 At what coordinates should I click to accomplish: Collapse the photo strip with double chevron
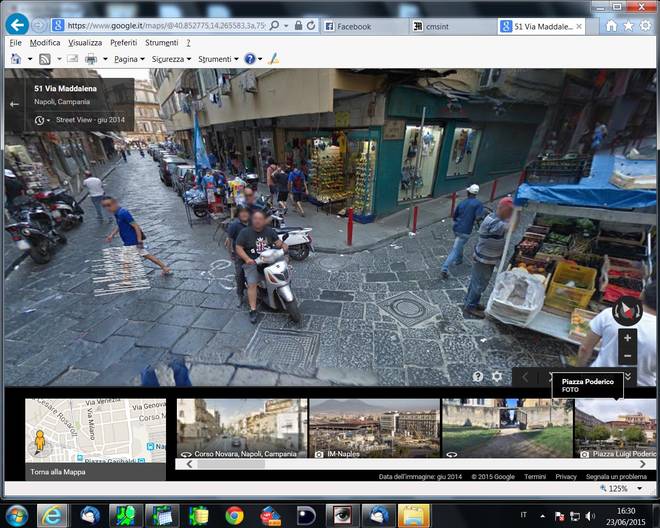[627, 377]
